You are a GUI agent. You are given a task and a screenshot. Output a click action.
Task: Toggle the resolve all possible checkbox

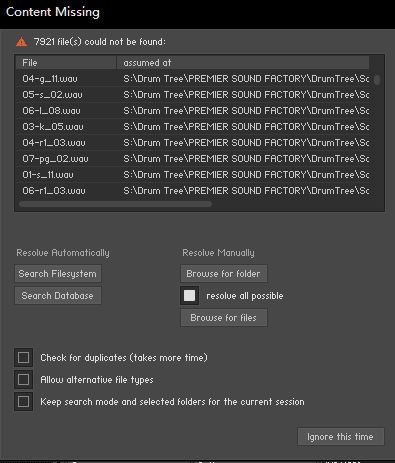[x=190, y=295]
